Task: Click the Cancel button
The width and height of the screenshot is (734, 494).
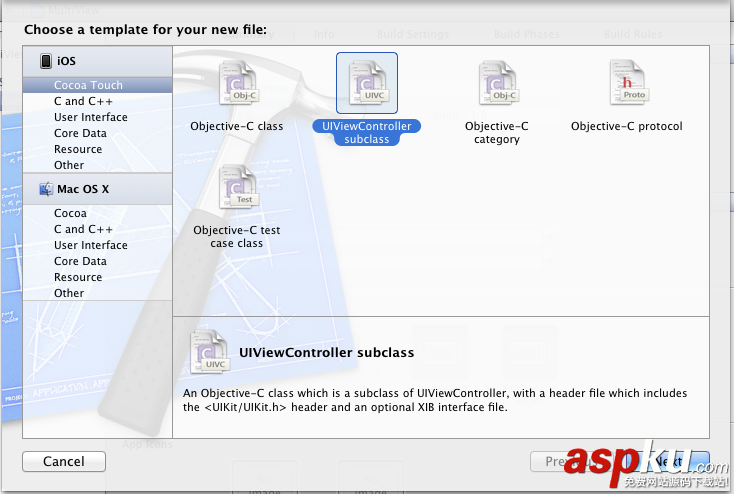Action: [x=64, y=461]
